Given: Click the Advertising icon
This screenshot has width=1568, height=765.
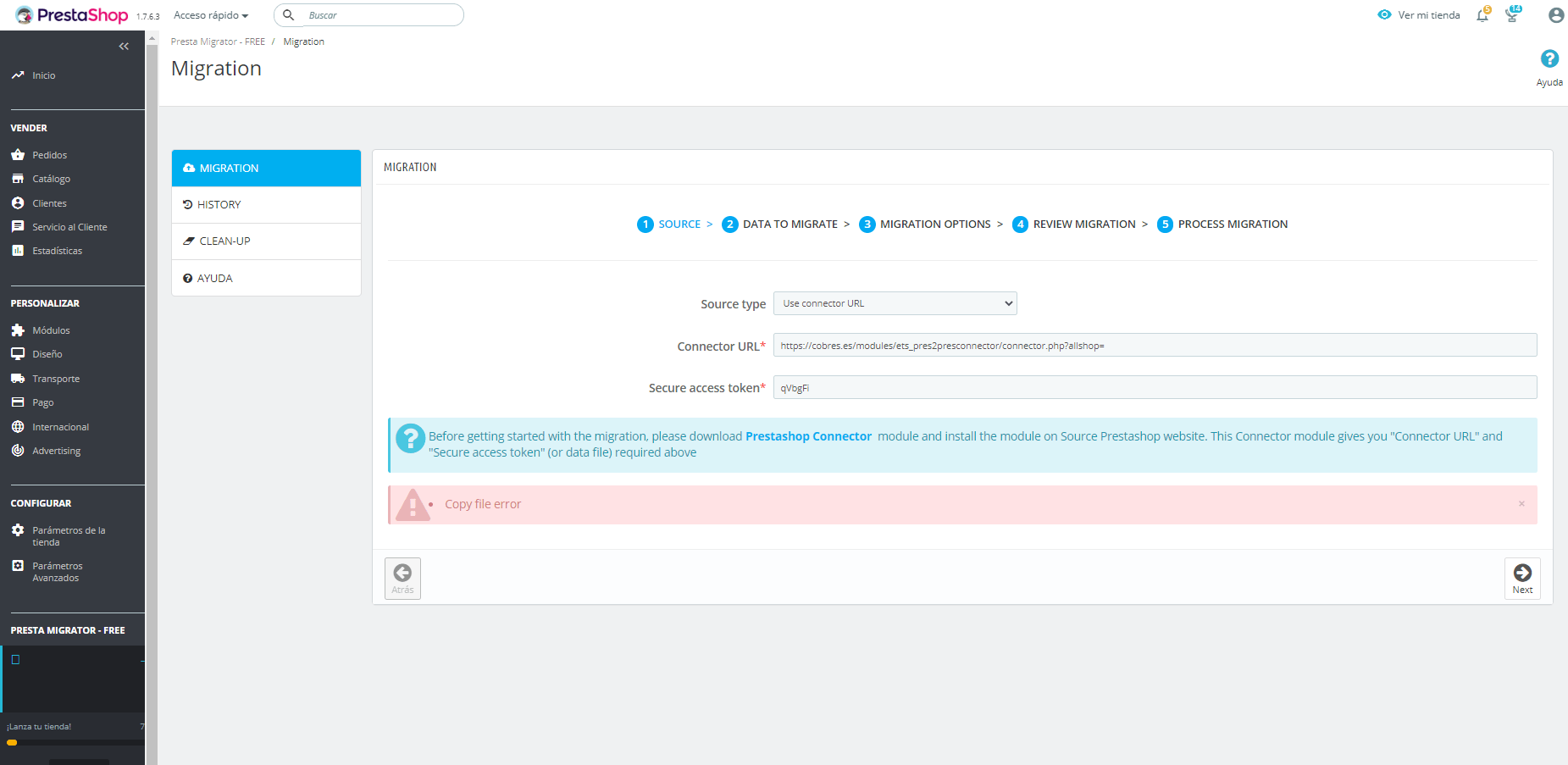Looking at the screenshot, I should (x=18, y=451).
